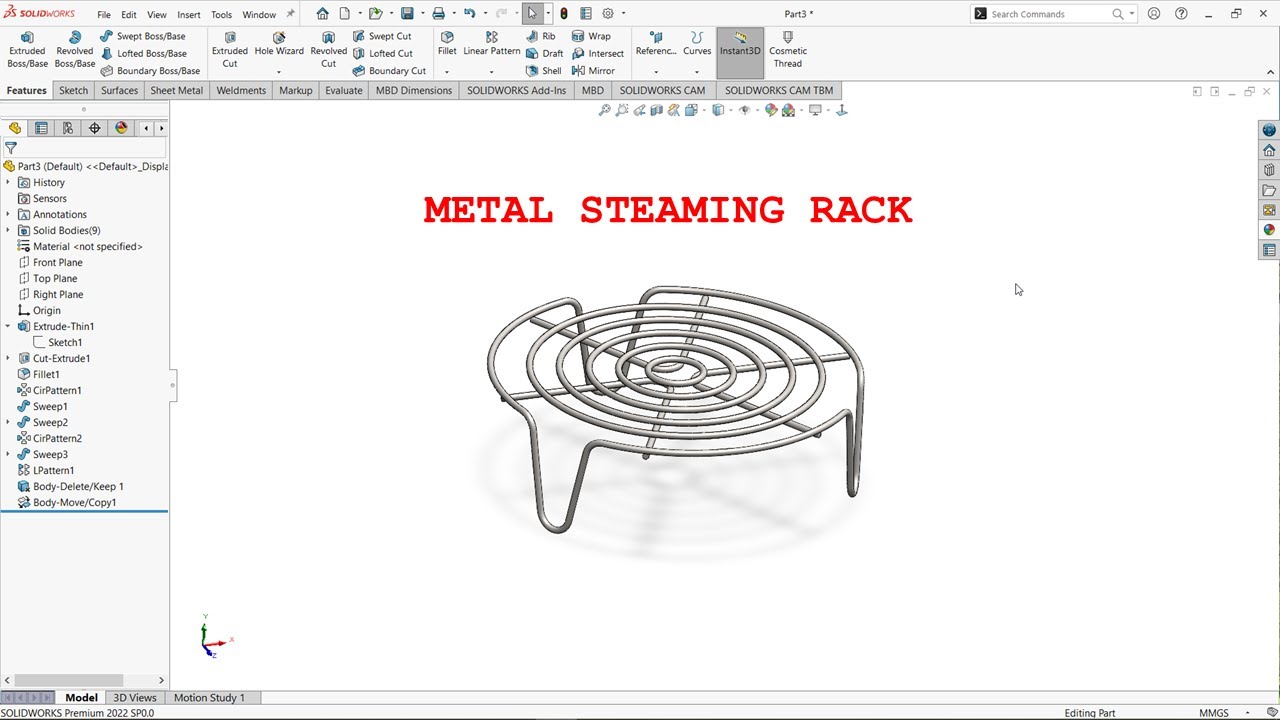This screenshot has width=1280, height=720.
Task: Open the ConfigurationManager tab in left panel
Action: (x=68, y=128)
